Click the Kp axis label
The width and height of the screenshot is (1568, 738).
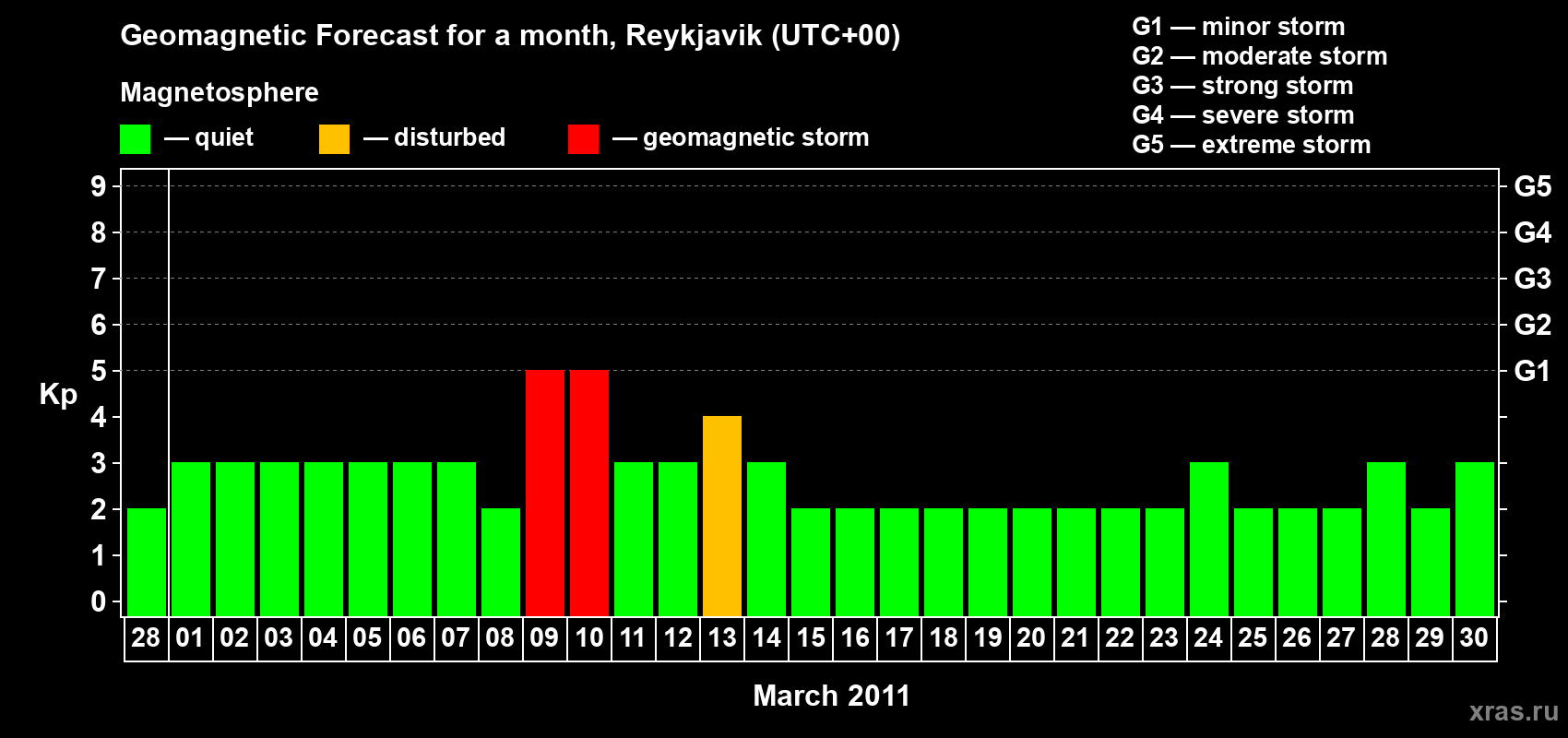[x=58, y=395]
